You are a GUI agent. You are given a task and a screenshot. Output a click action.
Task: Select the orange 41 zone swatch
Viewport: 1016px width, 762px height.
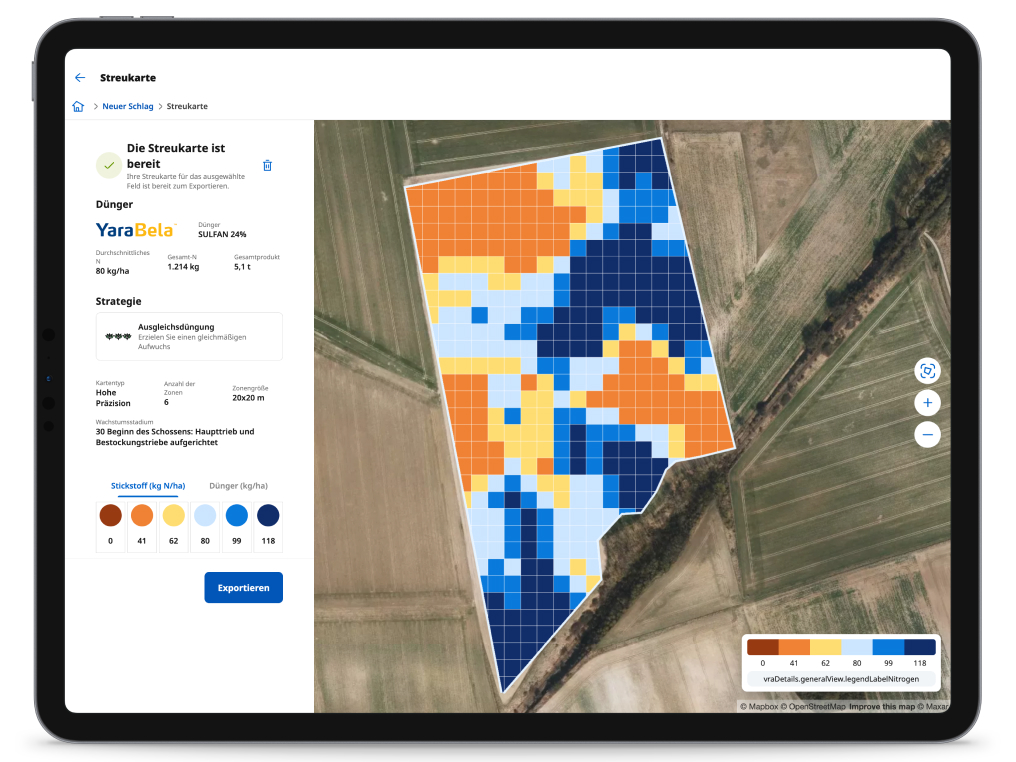point(141,516)
